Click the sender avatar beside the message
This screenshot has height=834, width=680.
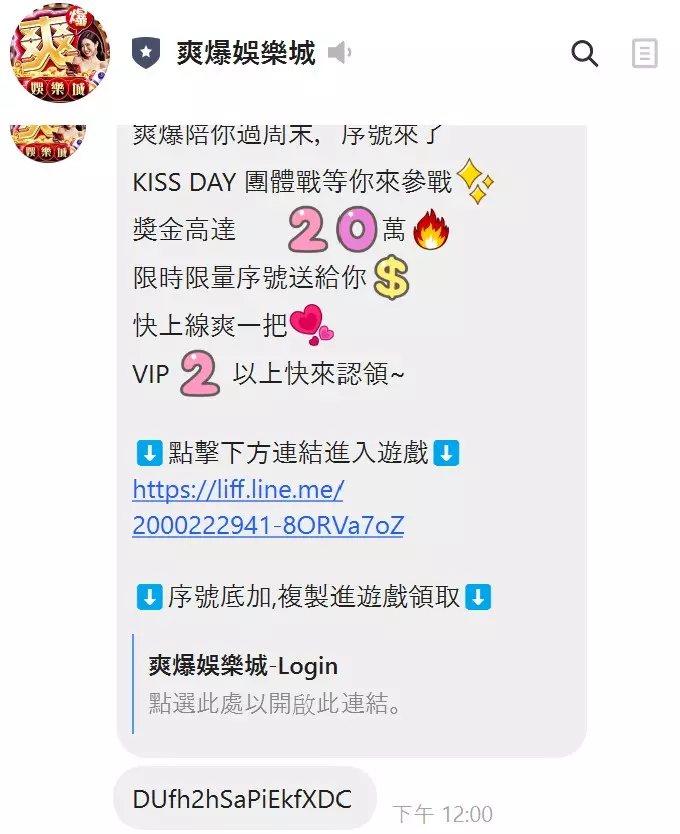coord(48,144)
